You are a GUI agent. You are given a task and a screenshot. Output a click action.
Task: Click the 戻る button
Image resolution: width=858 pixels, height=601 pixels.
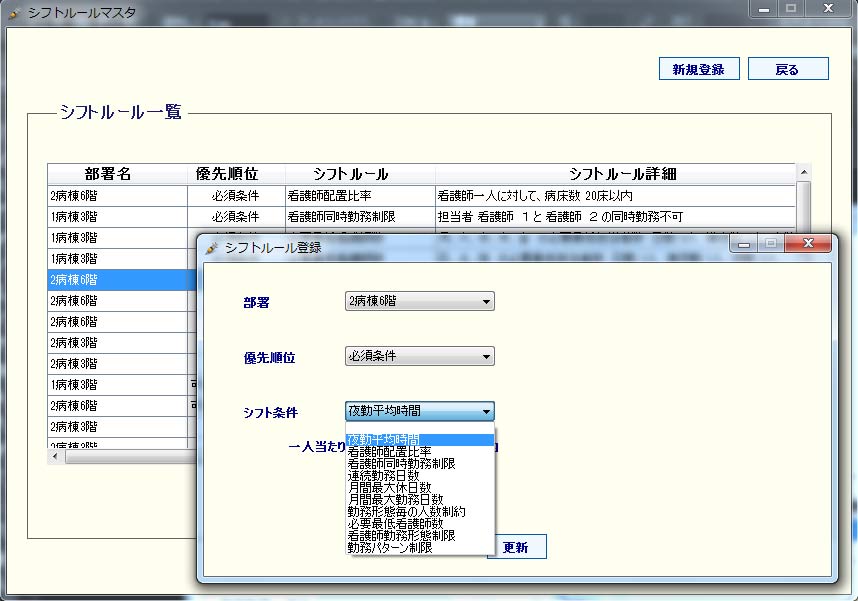(788, 69)
